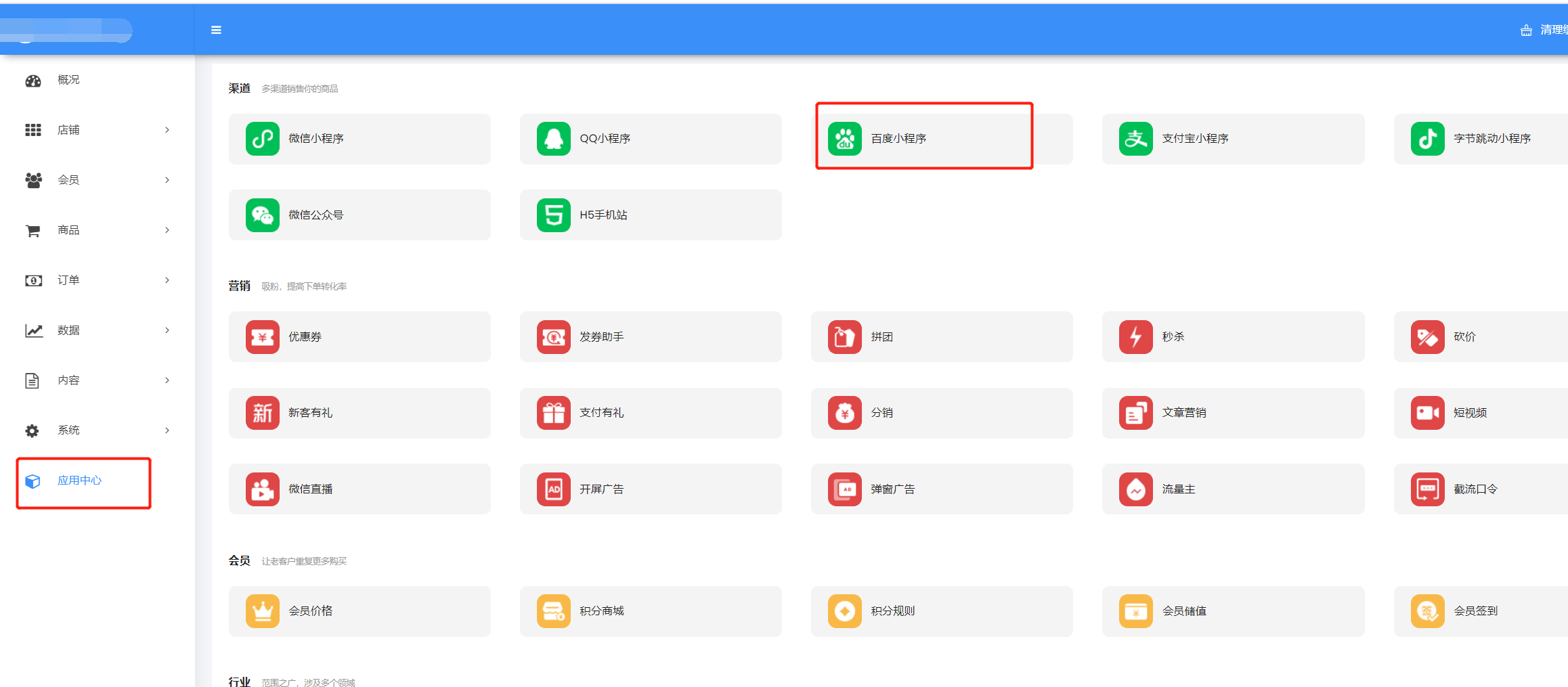Expand the 会员 sidebar chevron
Screen dimensions: 1568x687
pos(167,180)
